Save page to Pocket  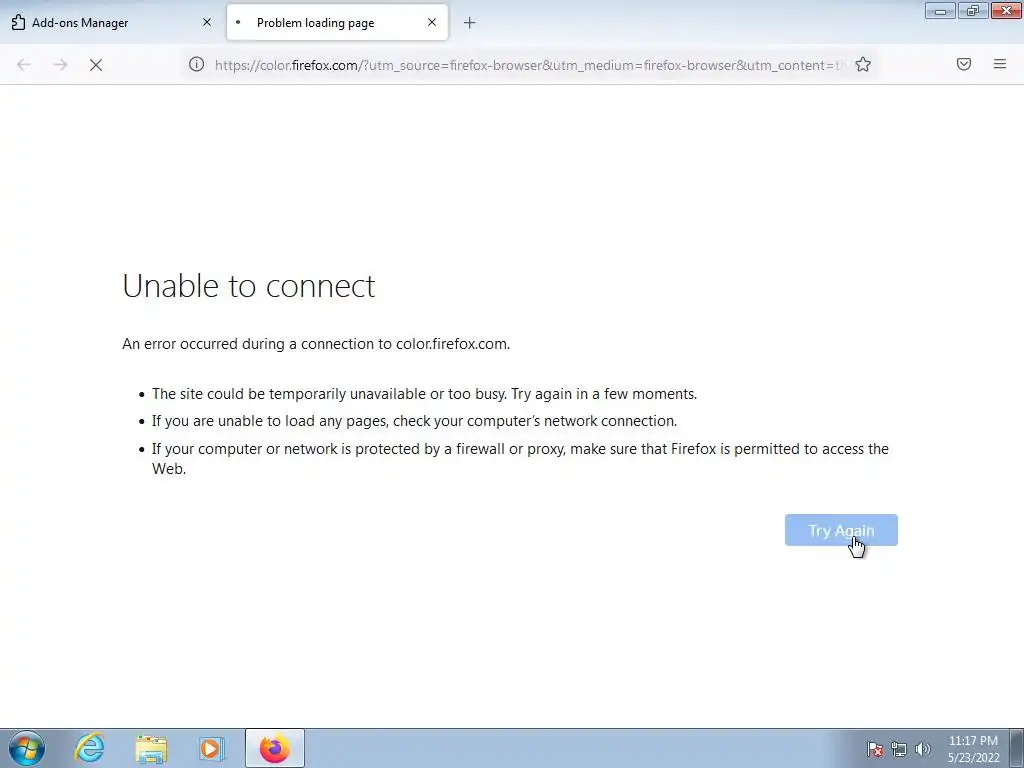tap(964, 64)
